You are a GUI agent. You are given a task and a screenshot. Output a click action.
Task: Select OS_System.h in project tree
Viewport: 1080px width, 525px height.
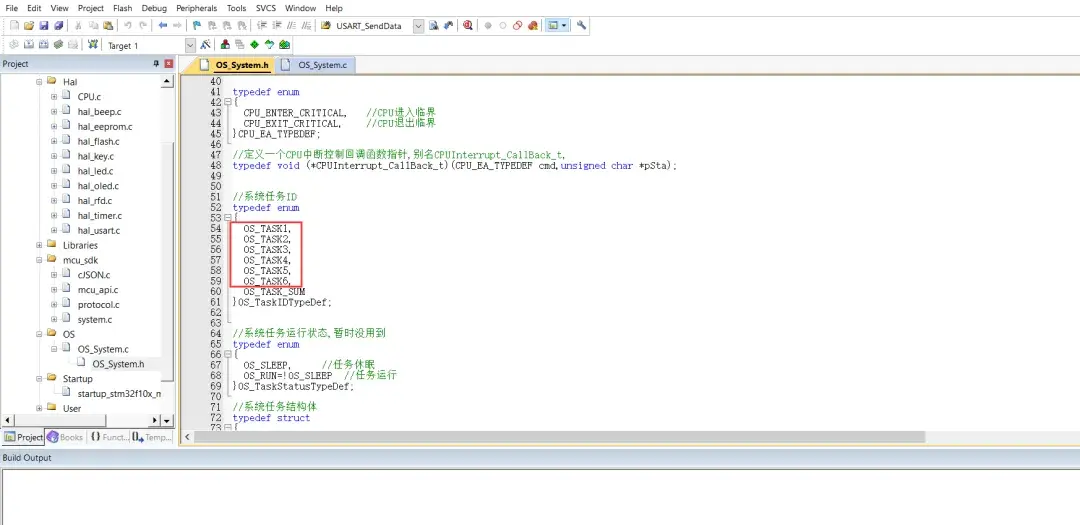point(118,364)
